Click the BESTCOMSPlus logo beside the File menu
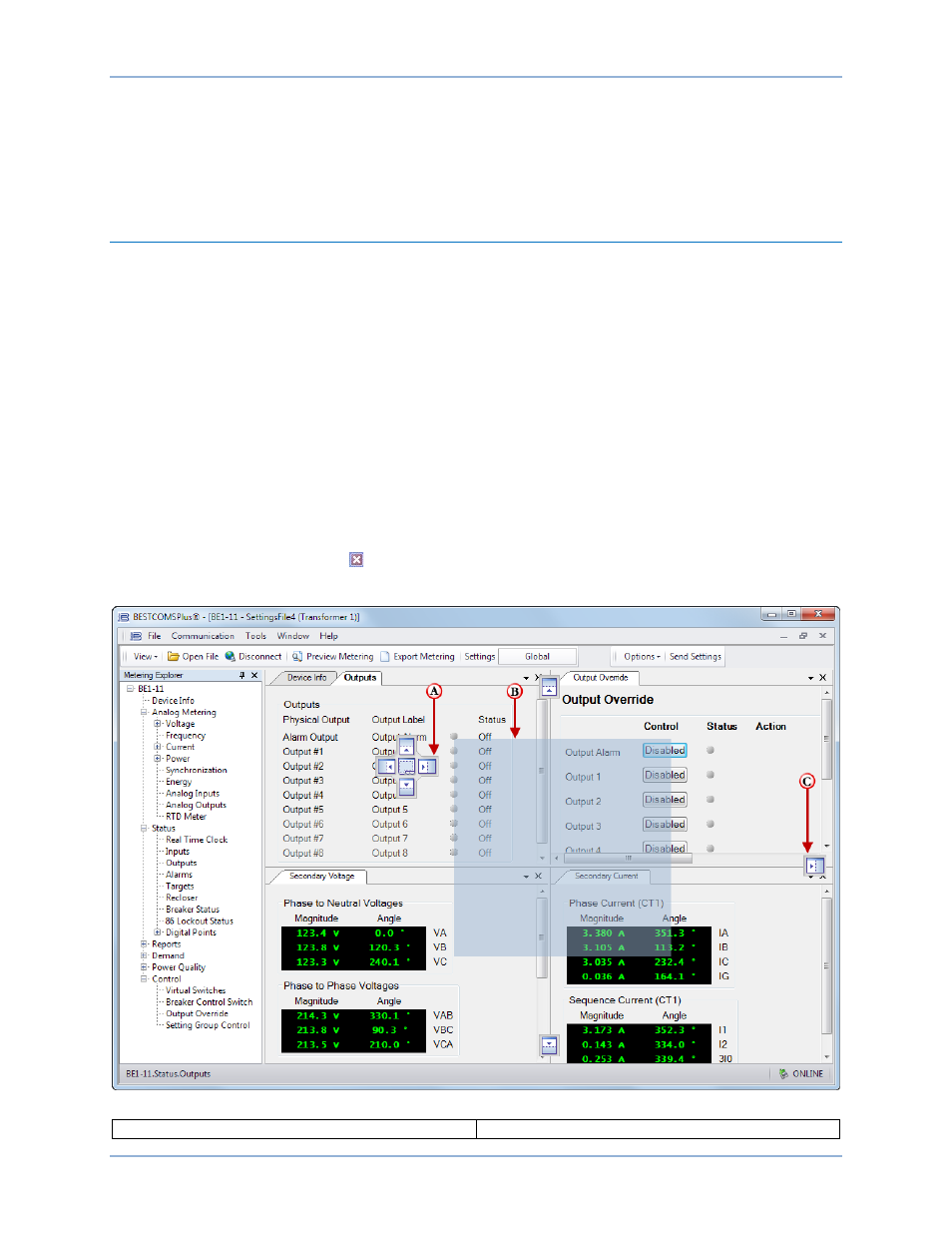This screenshot has width=952, height=1233. [x=136, y=636]
